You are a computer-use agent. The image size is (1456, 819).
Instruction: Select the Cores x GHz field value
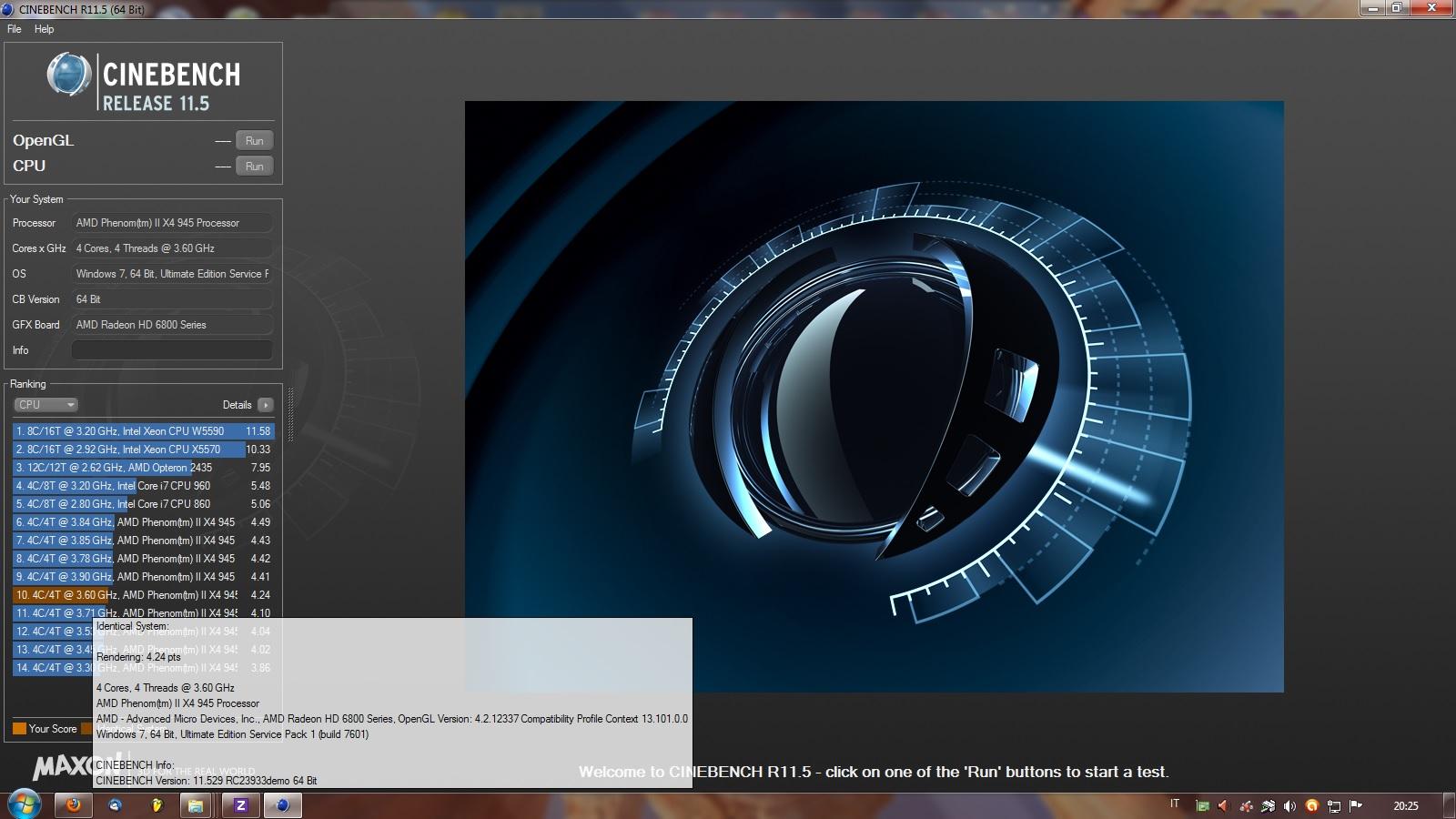pyautogui.click(x=172, y=248)
